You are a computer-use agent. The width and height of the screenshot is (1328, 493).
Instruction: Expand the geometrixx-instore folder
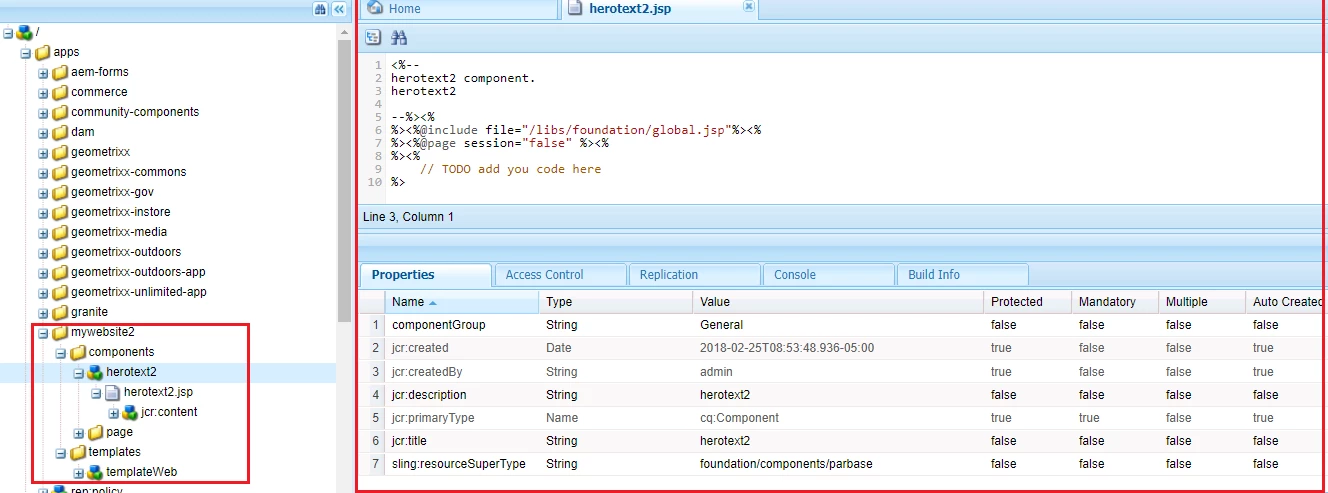pos(43,212)
